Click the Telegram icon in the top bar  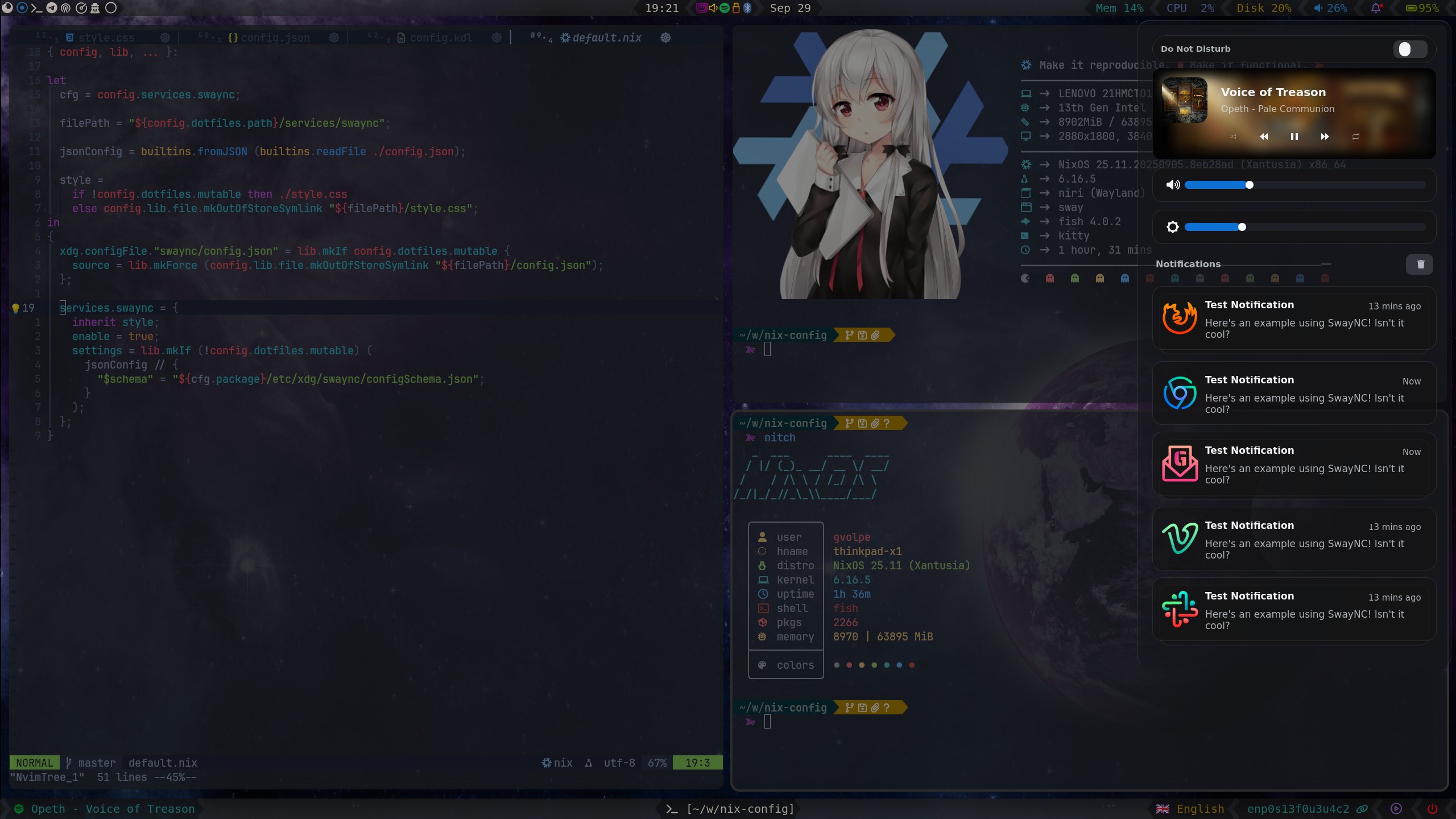(51, 8)
